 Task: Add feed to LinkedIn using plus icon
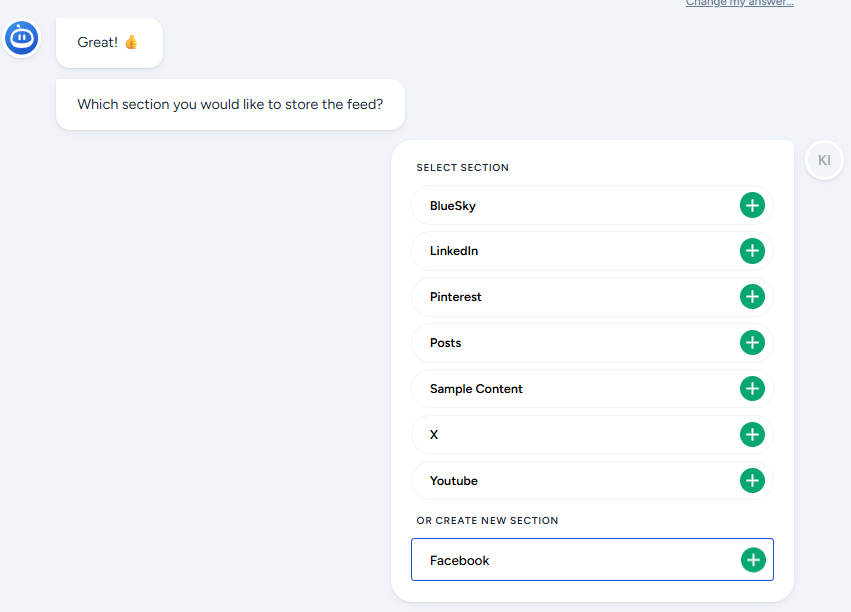pyautogui.click(x=752, y=251)
